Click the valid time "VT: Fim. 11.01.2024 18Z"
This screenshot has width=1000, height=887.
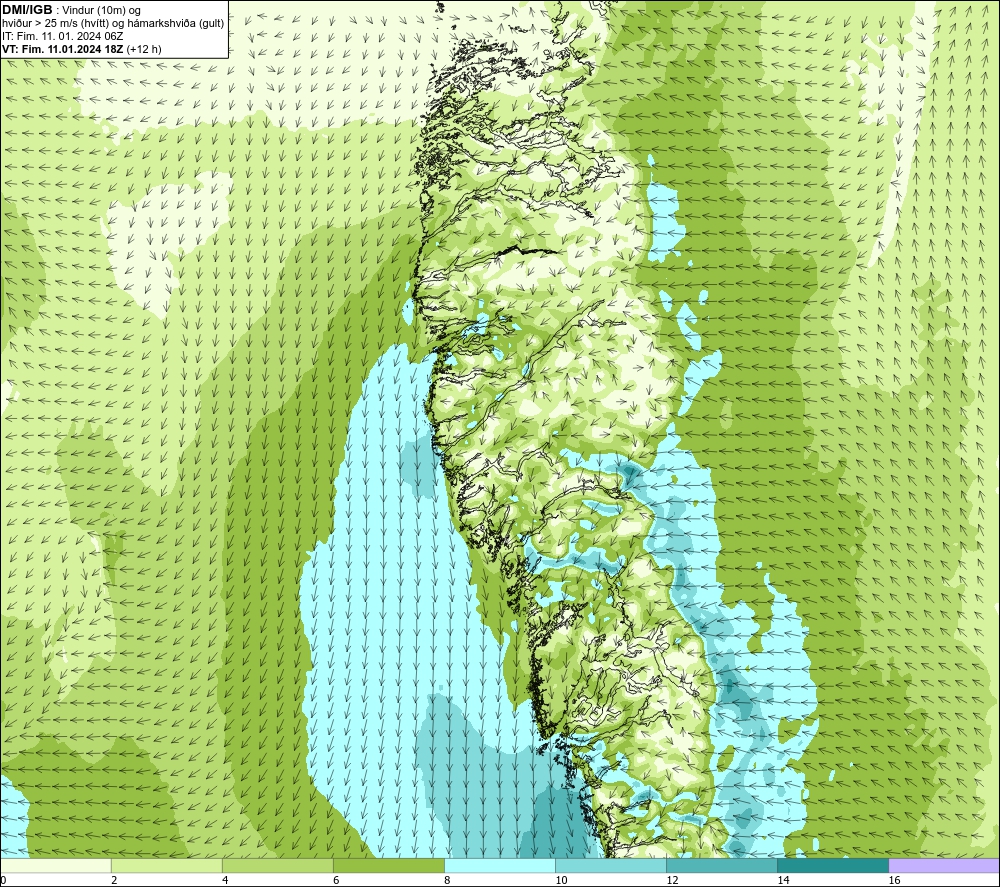(x=63, y=48)
